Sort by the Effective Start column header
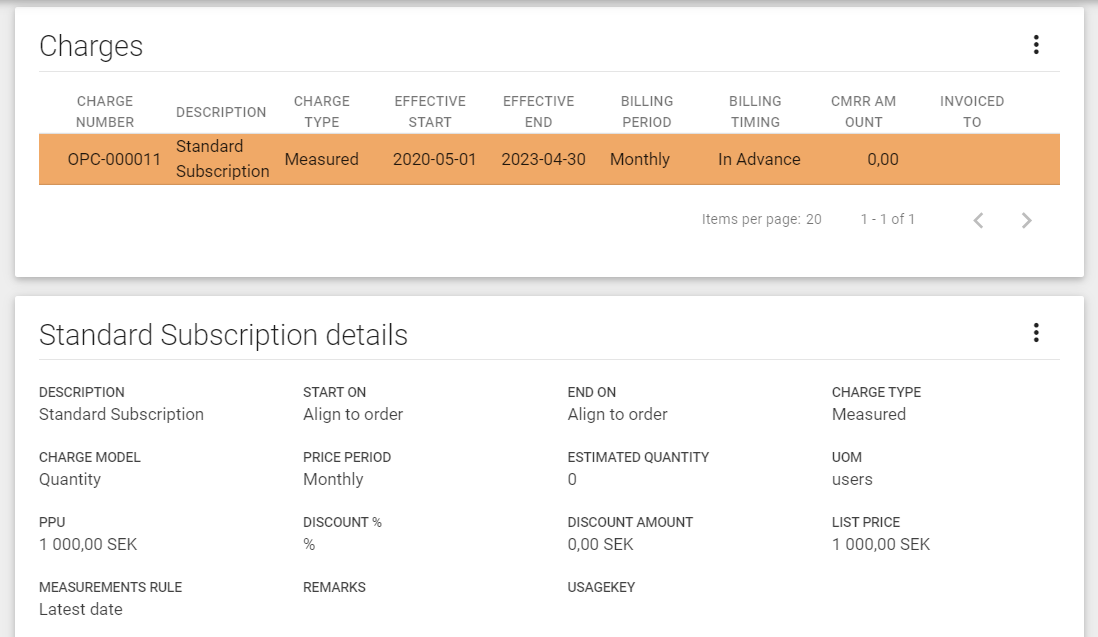 [430, 111]
